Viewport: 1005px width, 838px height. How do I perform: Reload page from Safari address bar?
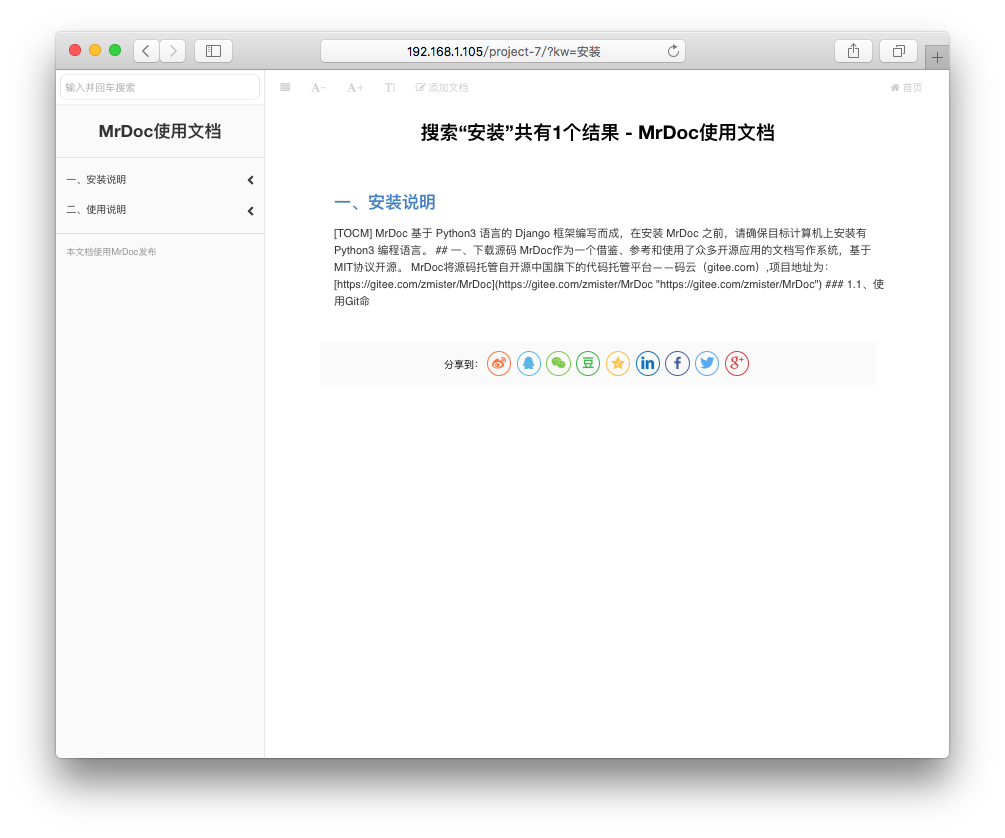click(673, 51)
